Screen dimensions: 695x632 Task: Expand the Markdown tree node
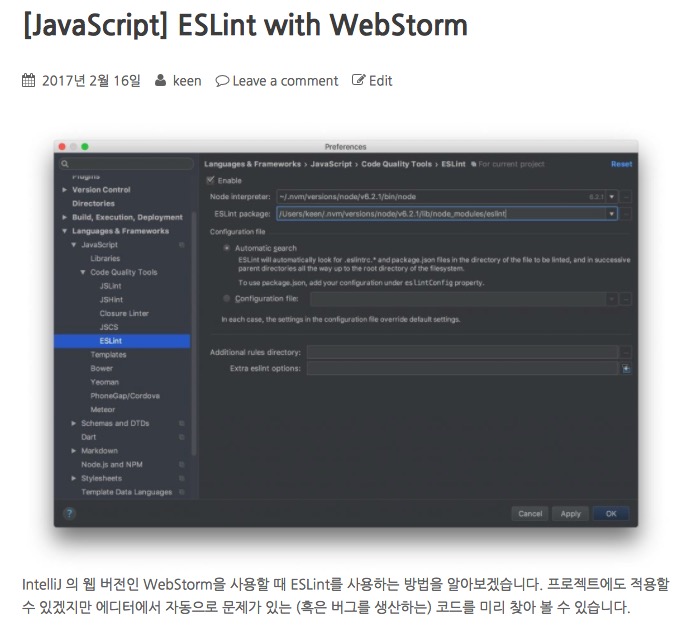click(x=74, y=451)
